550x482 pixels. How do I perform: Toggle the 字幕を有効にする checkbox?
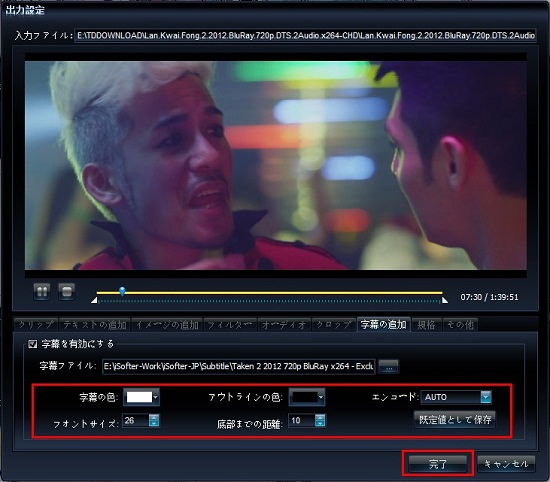[x=33, y=344]
